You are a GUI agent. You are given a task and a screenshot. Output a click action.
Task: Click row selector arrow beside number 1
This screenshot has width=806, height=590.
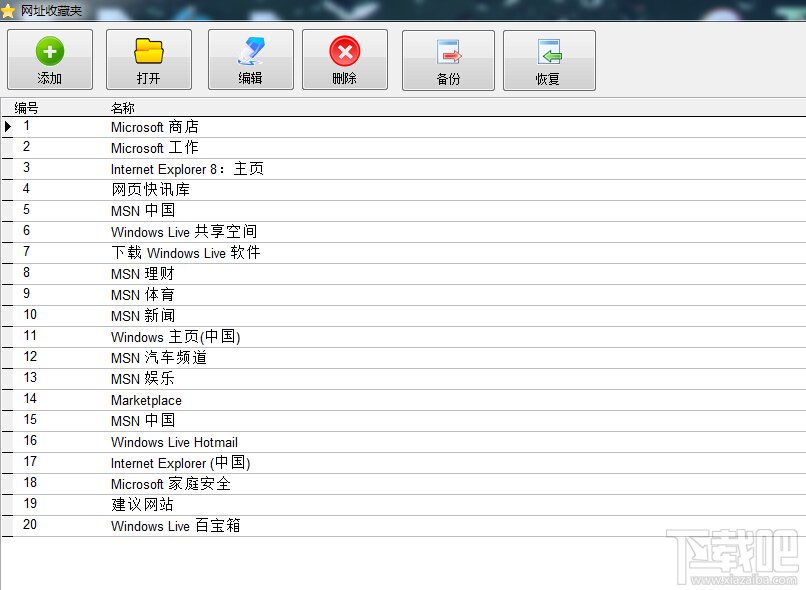(x=8, y=126)
